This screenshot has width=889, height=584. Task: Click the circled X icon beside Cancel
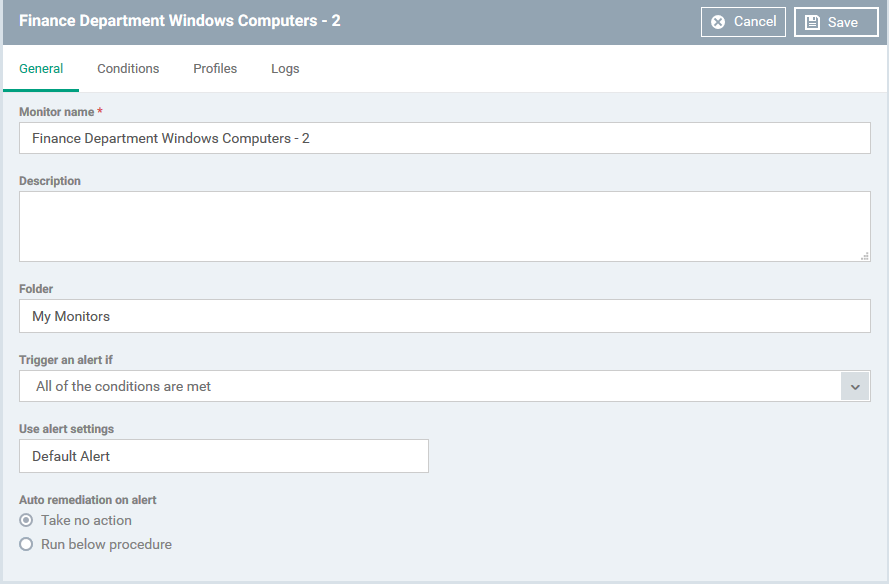(x=718, y=22)
